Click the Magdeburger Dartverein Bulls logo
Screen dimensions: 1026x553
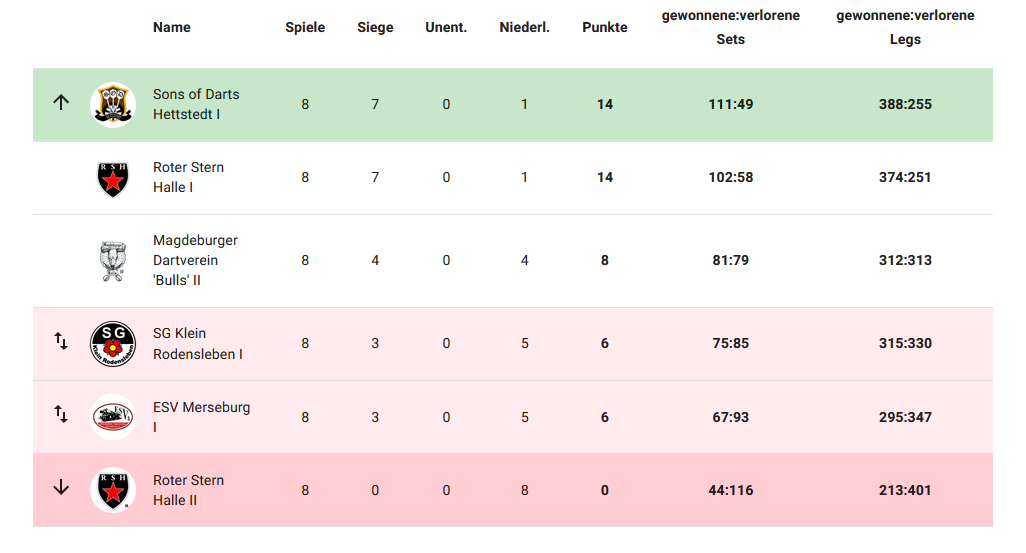[113, 261]
